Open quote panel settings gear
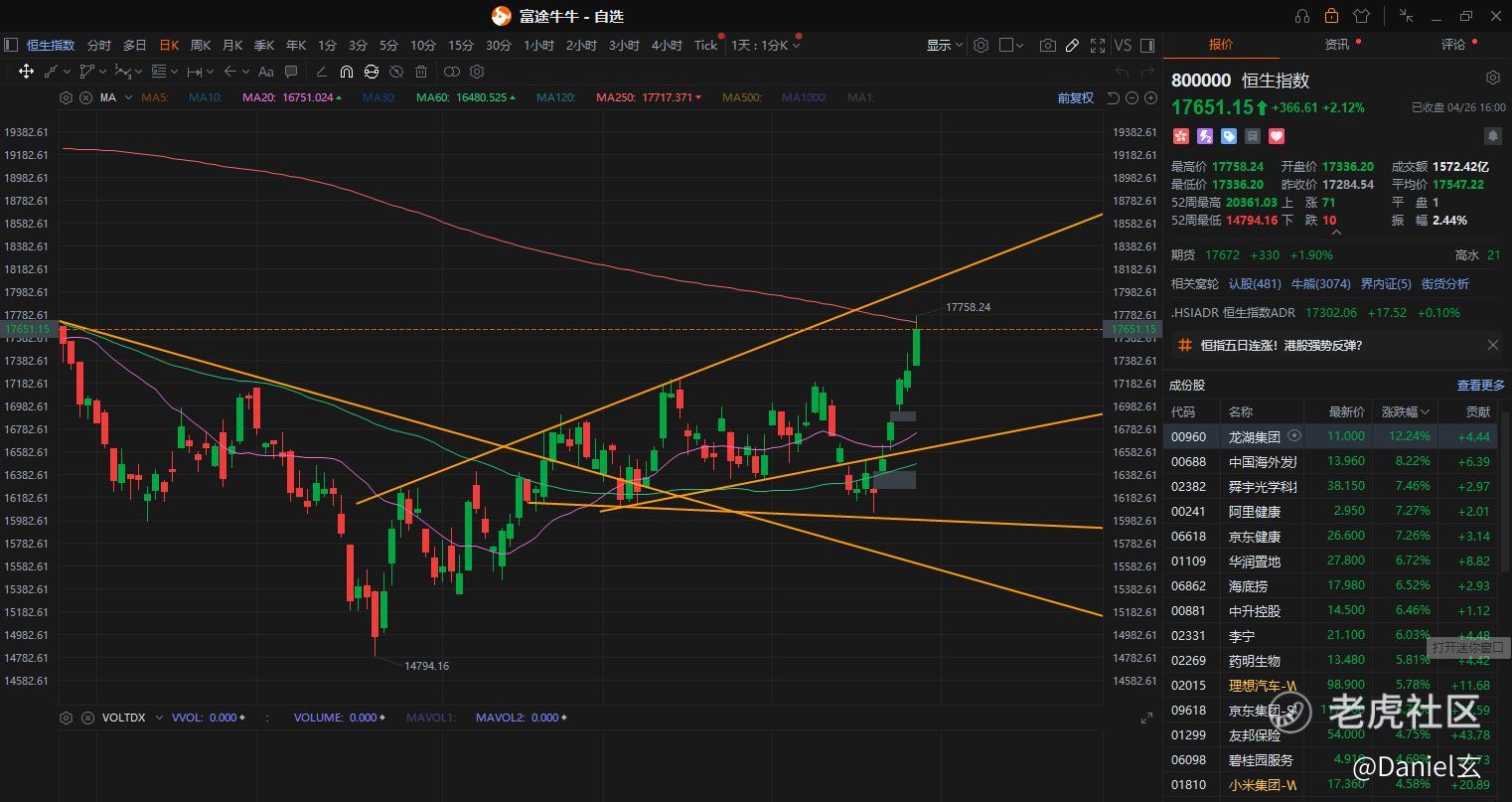 click(x=1492, y=78)
